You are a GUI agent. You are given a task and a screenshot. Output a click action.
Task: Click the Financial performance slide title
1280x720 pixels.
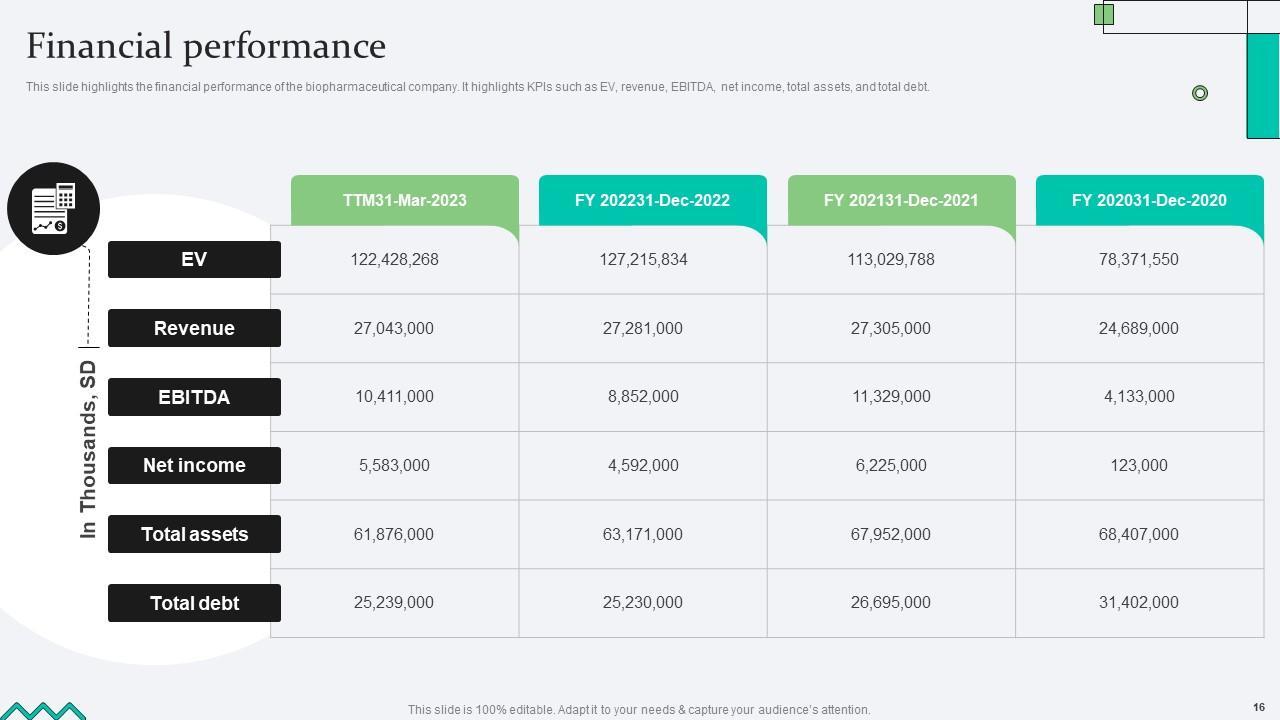coord(206,46)
